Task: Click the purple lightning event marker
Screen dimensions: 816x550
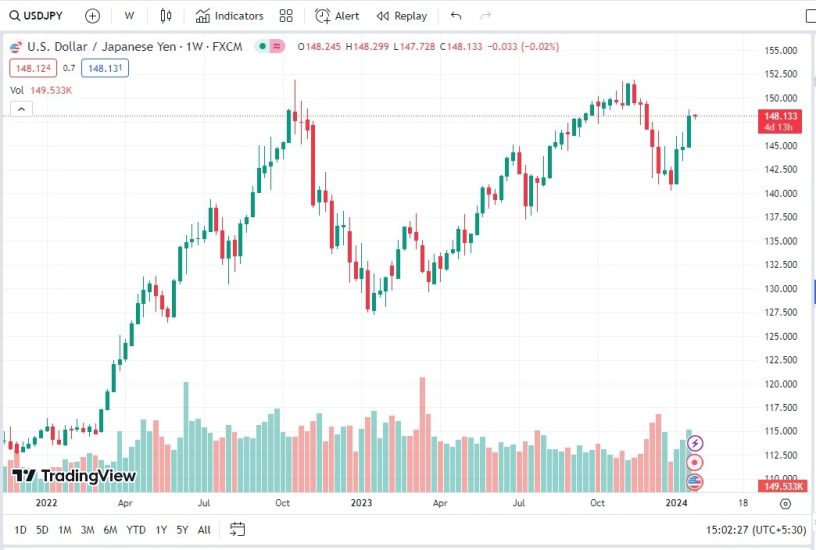Action: pos(695,442)
